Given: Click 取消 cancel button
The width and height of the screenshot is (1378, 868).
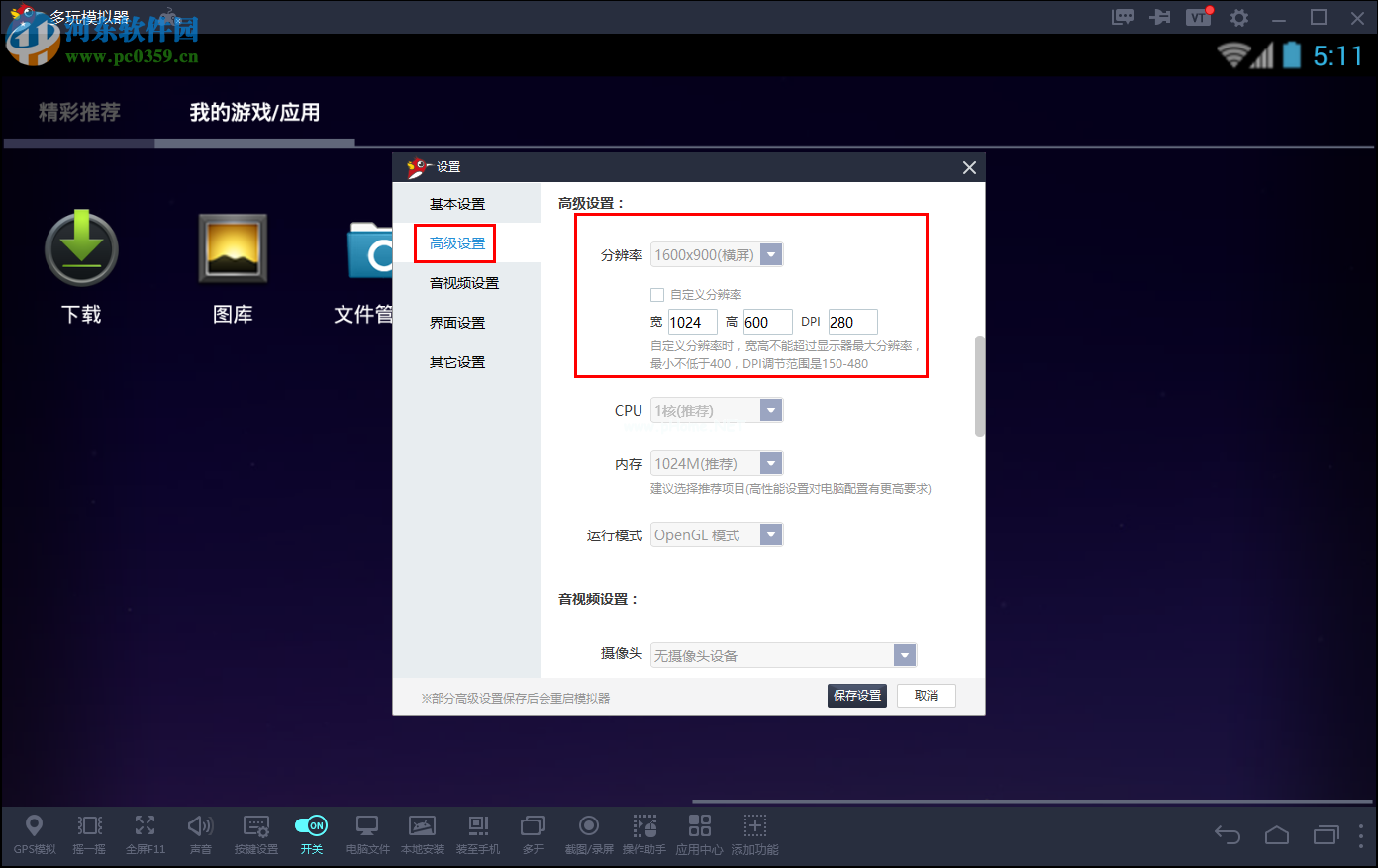Looking at the screenshot, I should (x=927, y=696).
